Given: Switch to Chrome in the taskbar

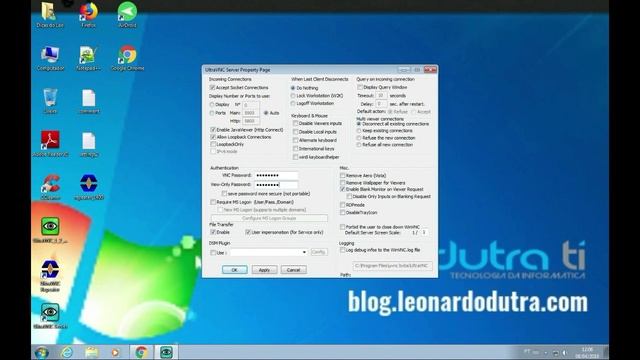Looking at the screenshot, I should click(142, 352).
